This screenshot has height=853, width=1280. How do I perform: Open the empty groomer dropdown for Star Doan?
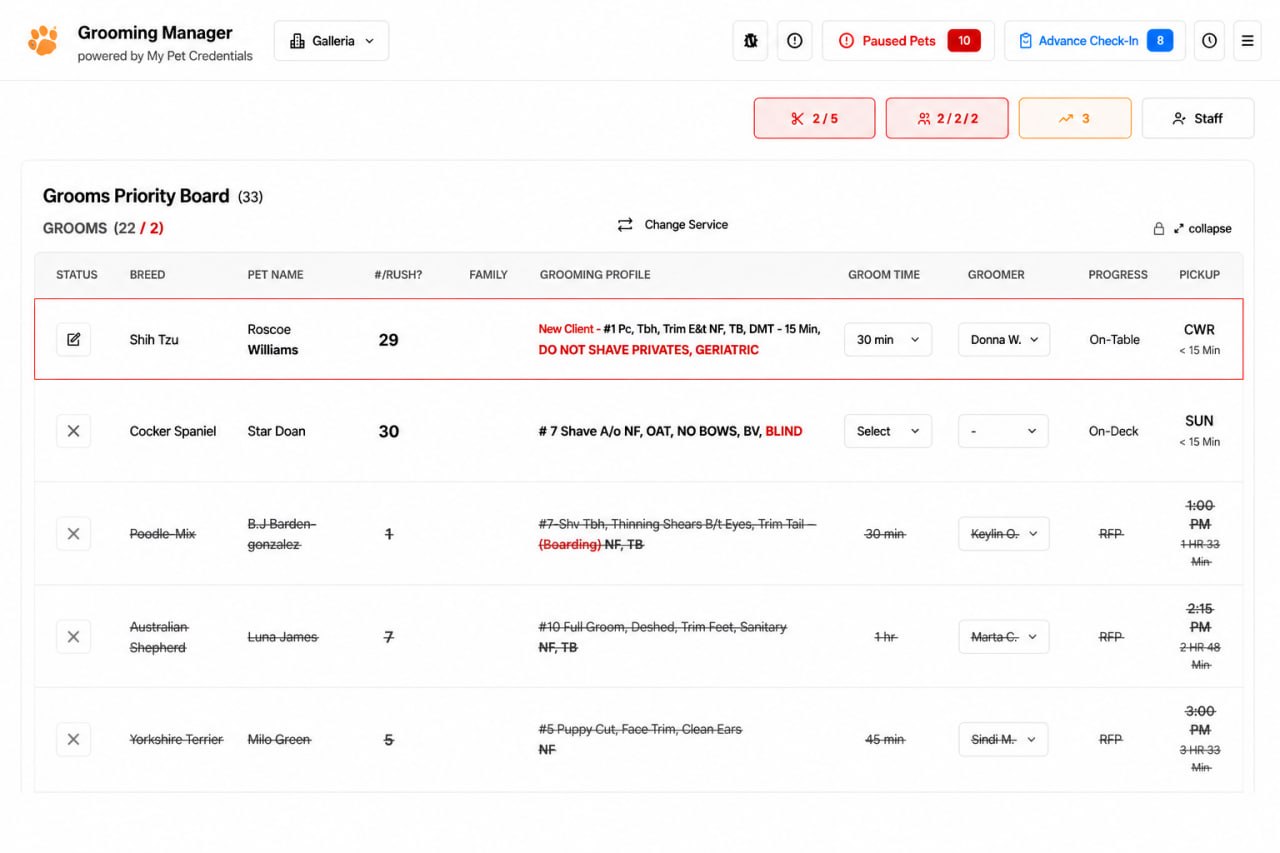tap(1004, 431)
